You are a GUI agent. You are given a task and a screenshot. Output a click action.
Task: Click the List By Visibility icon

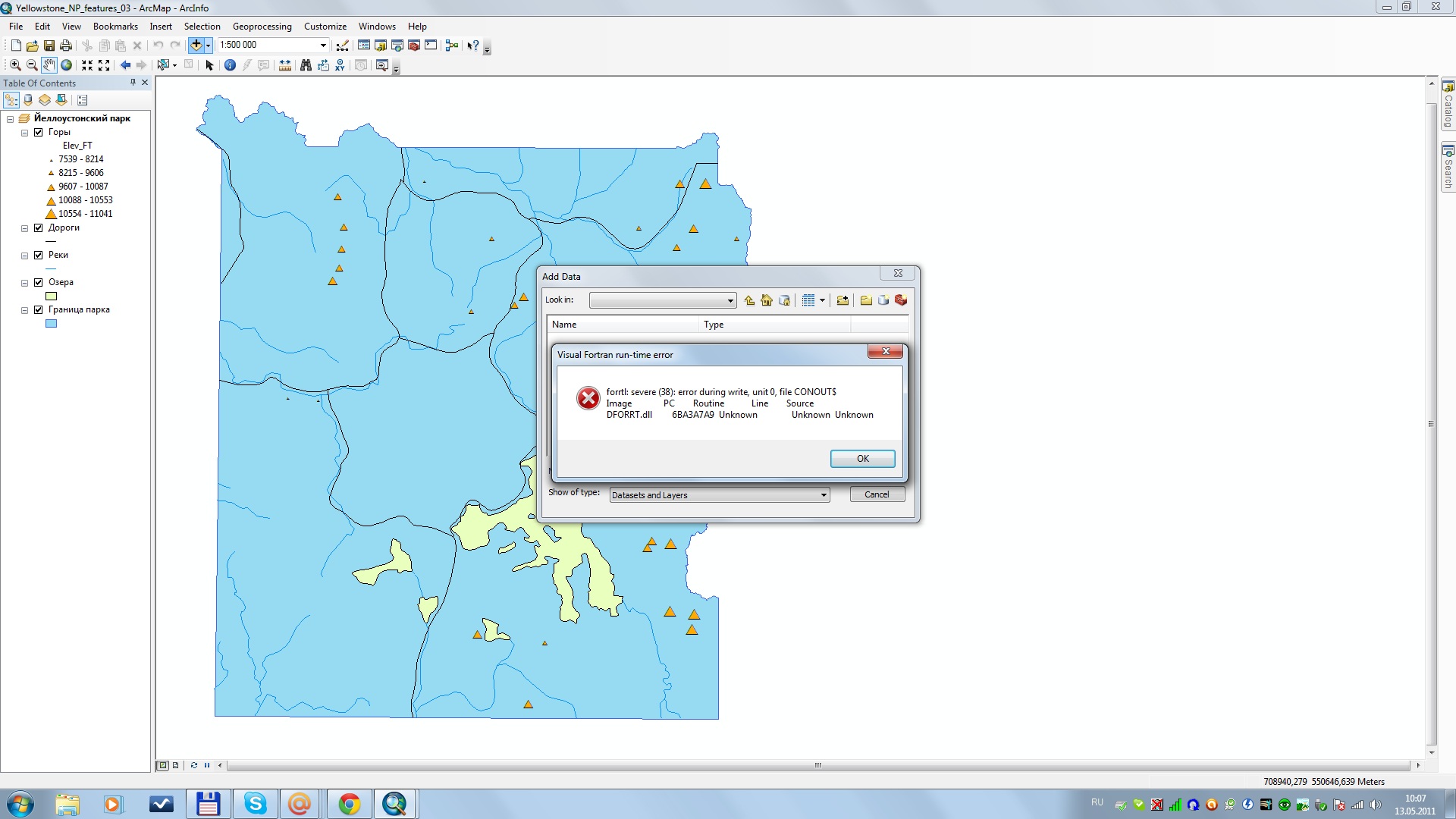pyautogui.click(x=45, y=100)
